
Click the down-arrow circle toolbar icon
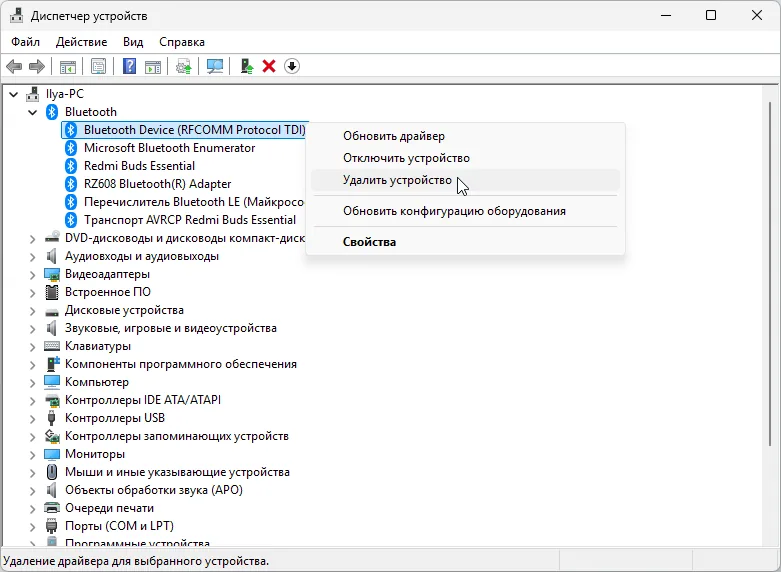click(x=292, y=66)
